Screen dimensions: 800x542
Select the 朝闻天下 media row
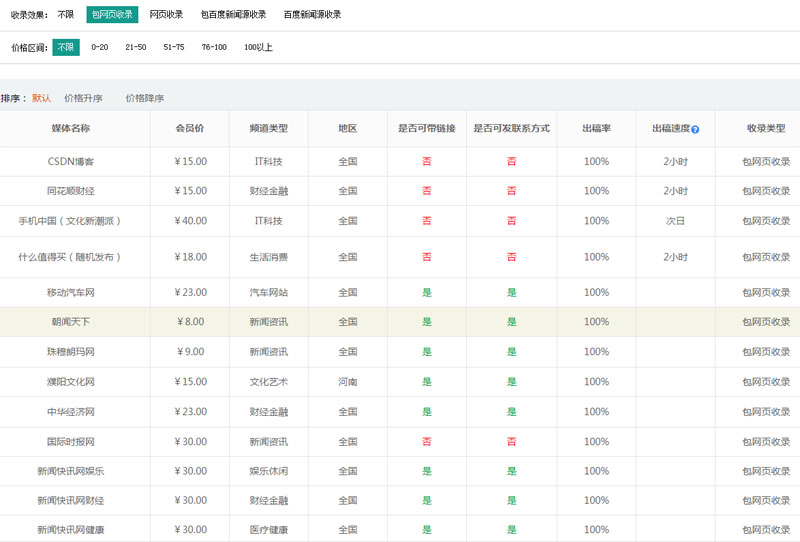[x=71, y=322]
